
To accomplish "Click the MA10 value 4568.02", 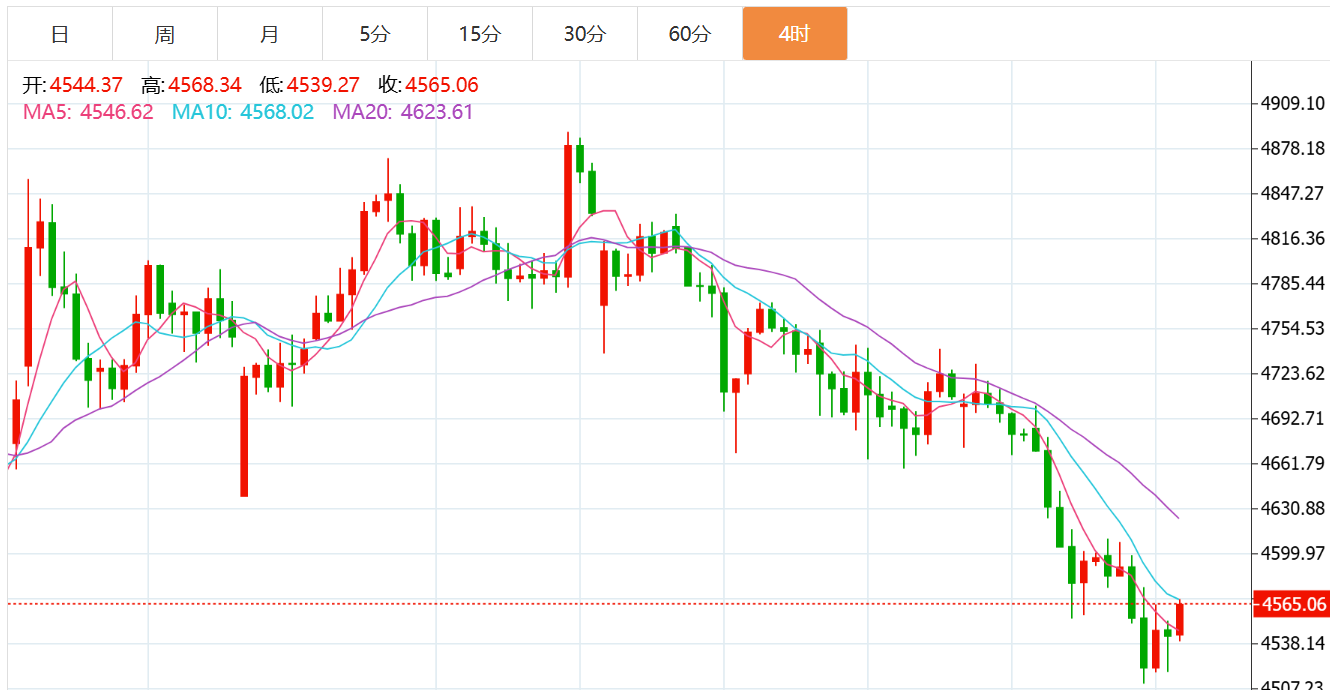I will pos(277,112).
